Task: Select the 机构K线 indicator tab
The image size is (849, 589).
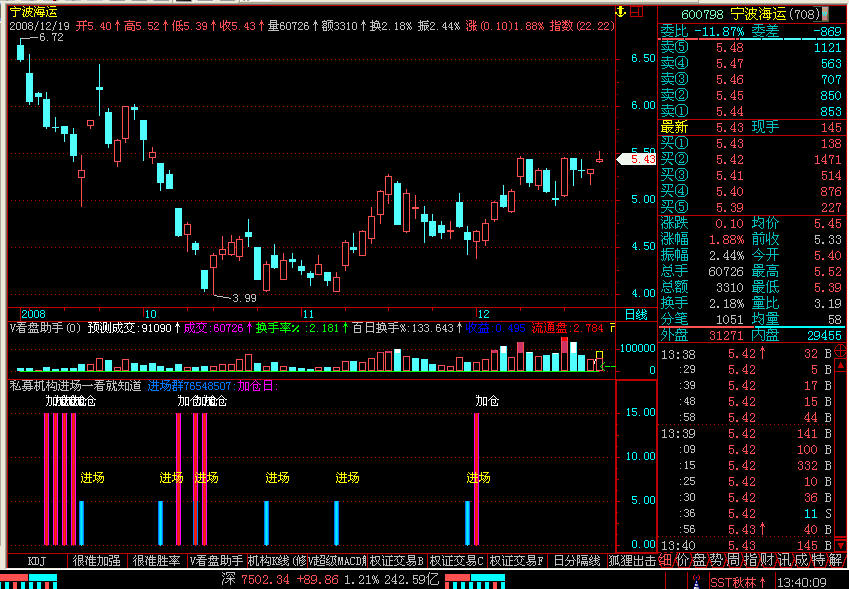Action: click(x=277, y=560)
